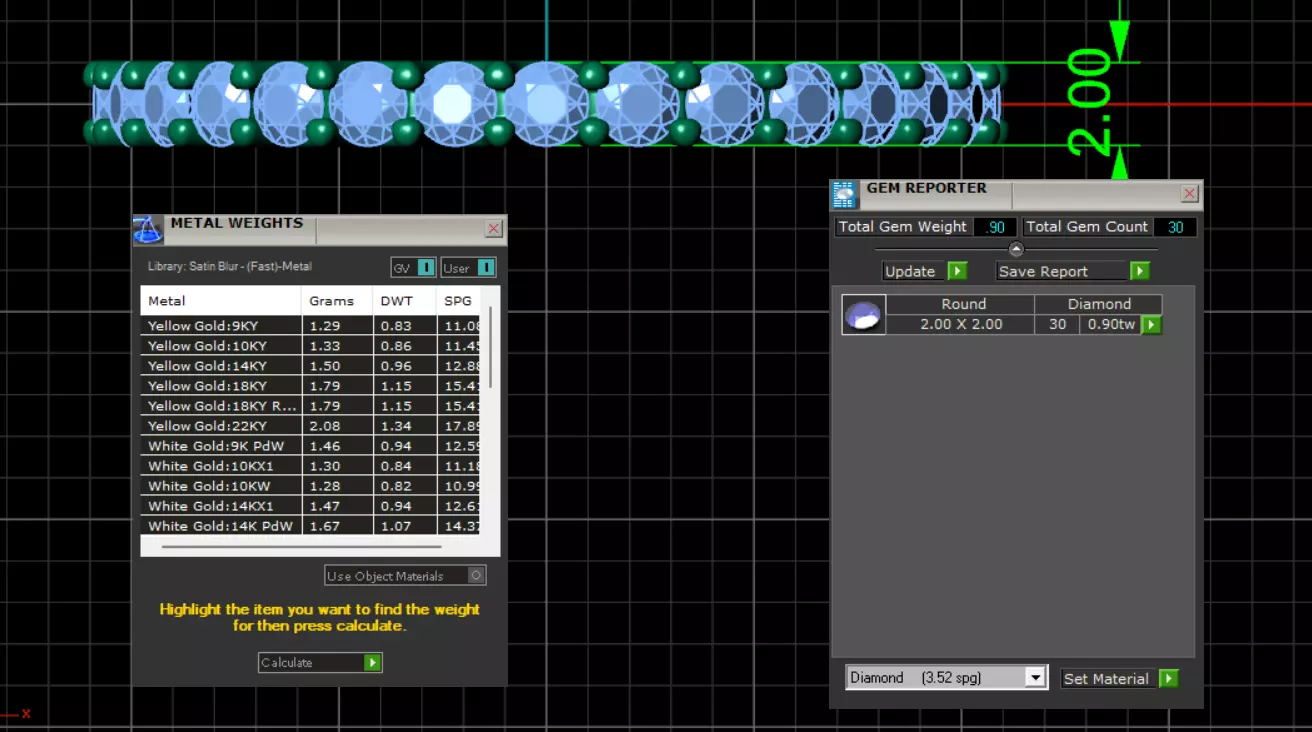Viewport: 1312px width, 732px height.
Task: Click the green arrow beside Save Report
Action: 1140,271
